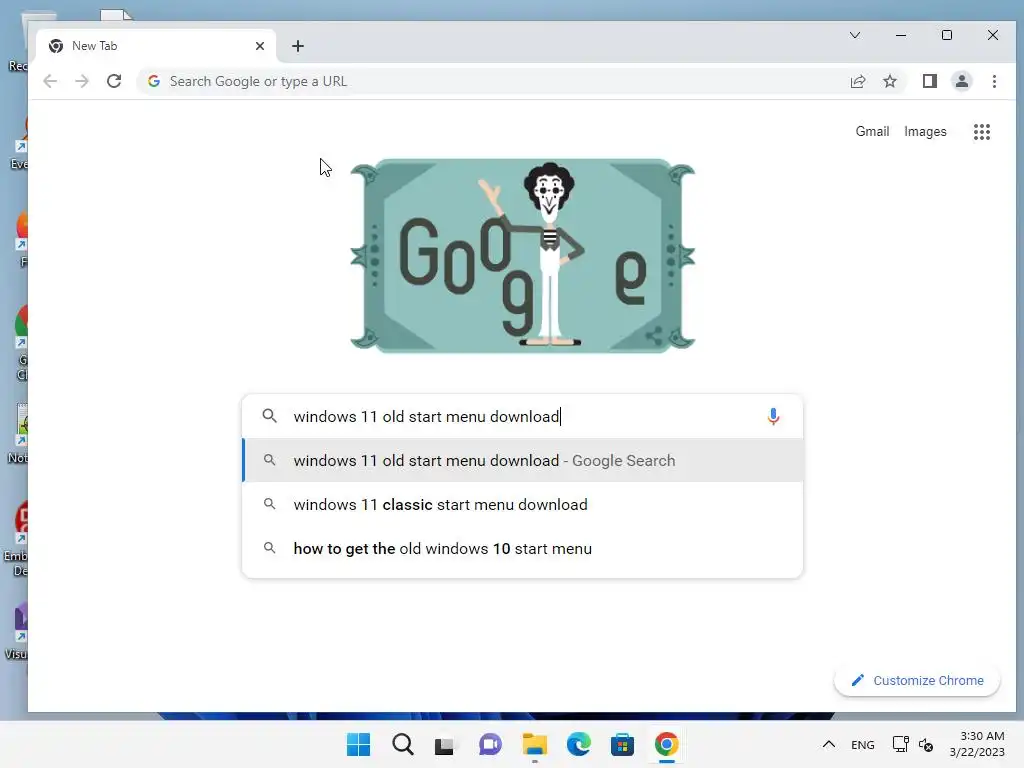Open the profile avatar icon
1024x768 pixels.
(x=961, y=81)
